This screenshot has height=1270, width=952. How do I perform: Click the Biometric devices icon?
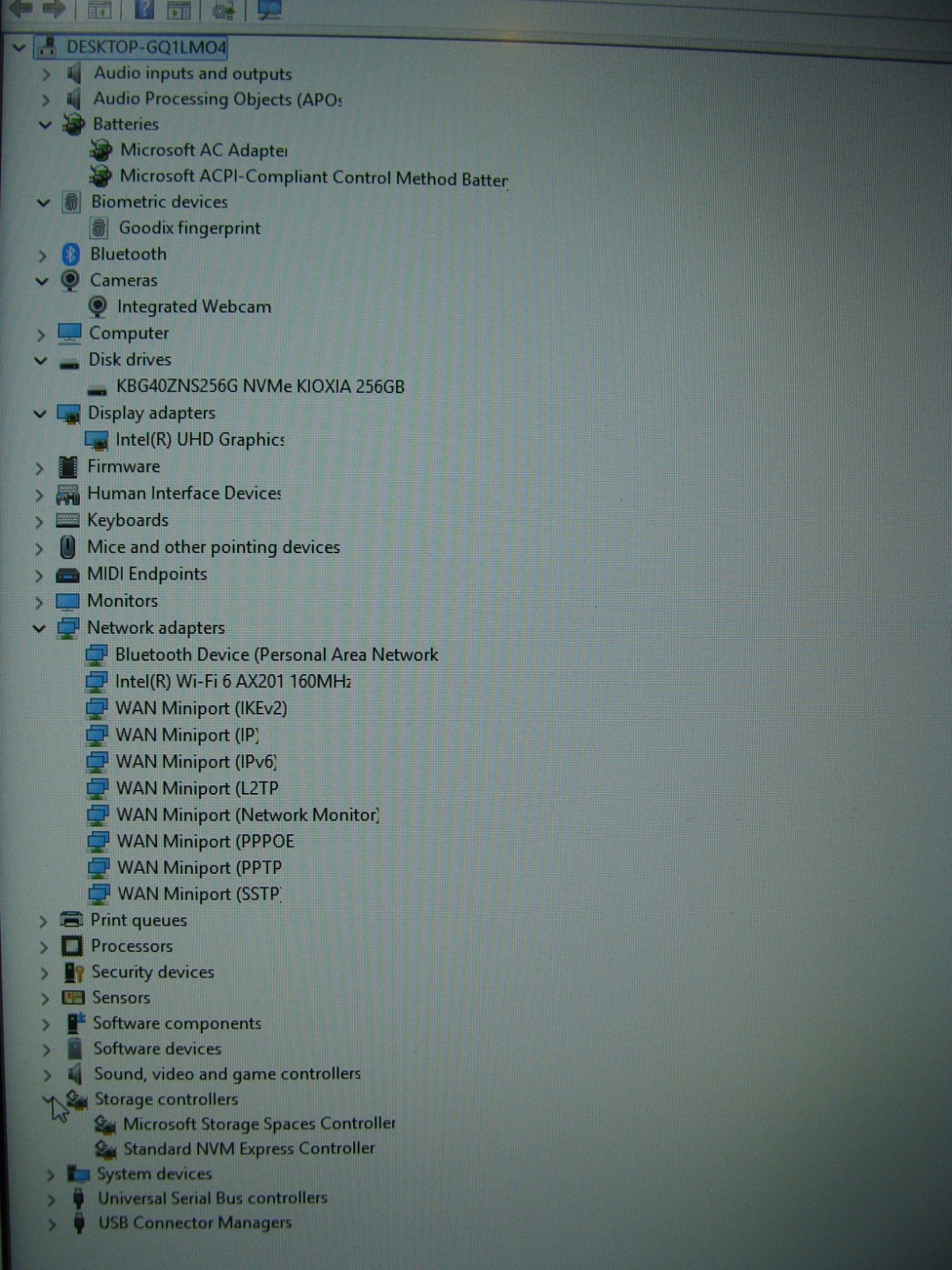coord(71,202)
